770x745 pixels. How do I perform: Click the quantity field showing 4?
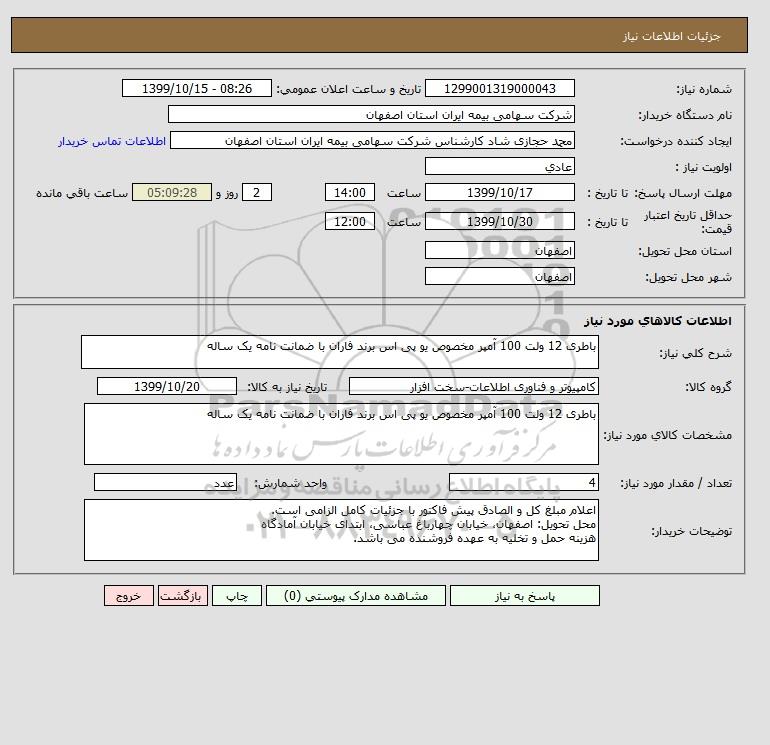pyautogui.click(x=524, y=482)
